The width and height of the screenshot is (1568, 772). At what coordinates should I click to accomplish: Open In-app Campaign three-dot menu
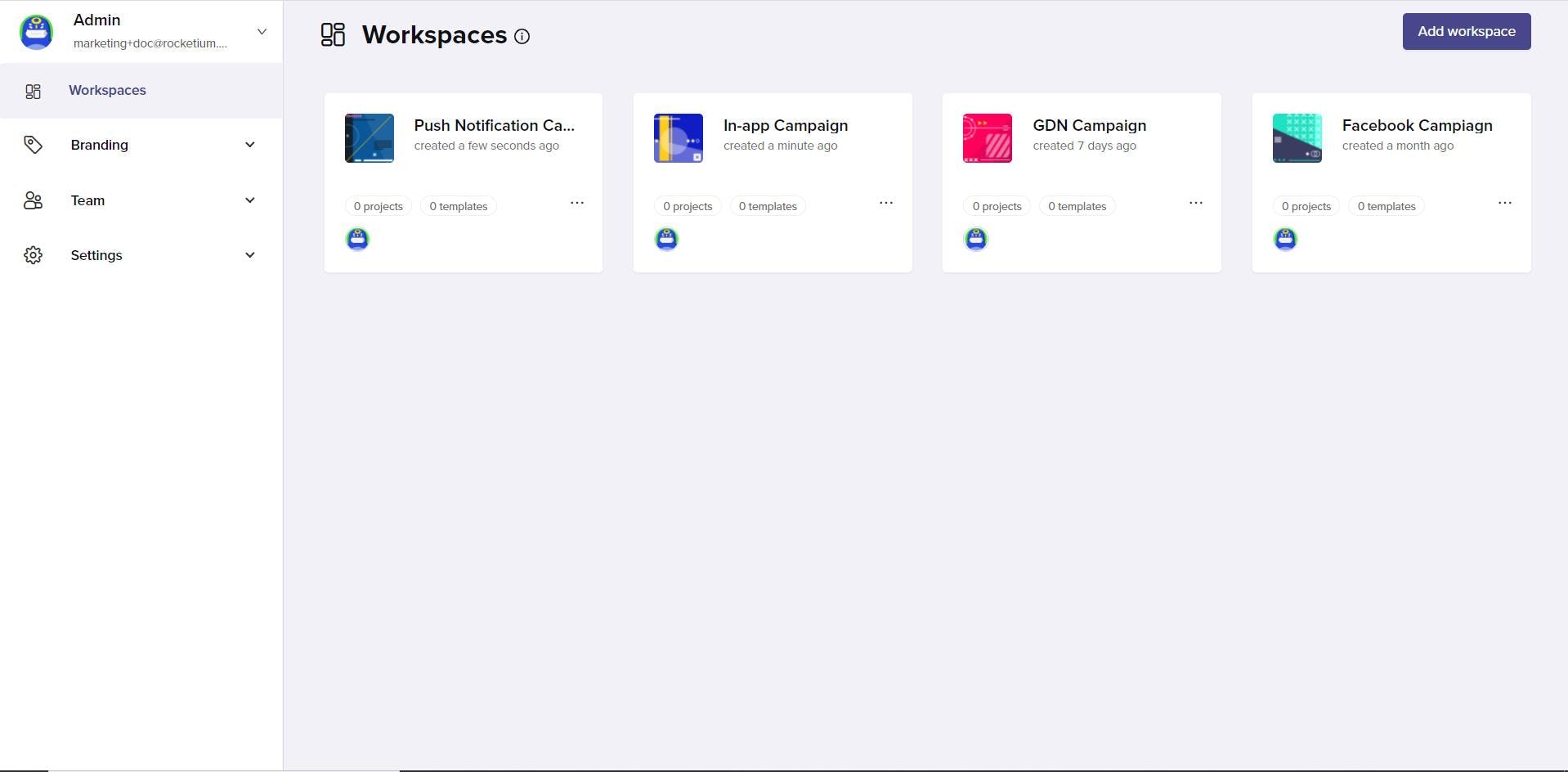tap(886, 203)
